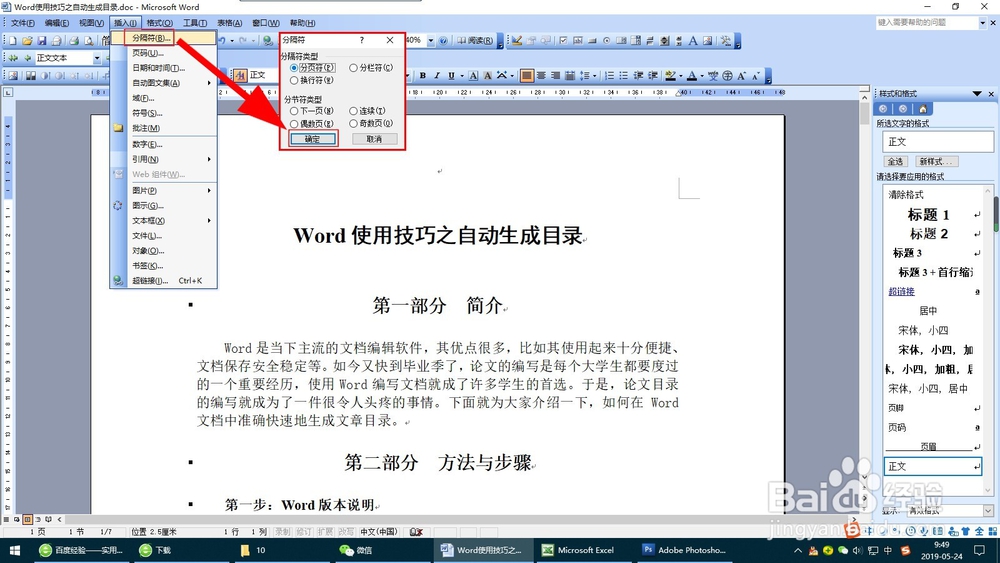The width and height of the screenshot is (1000, 563).
Task: Click the Label A control toolbox icon
Action: [693, 41]
